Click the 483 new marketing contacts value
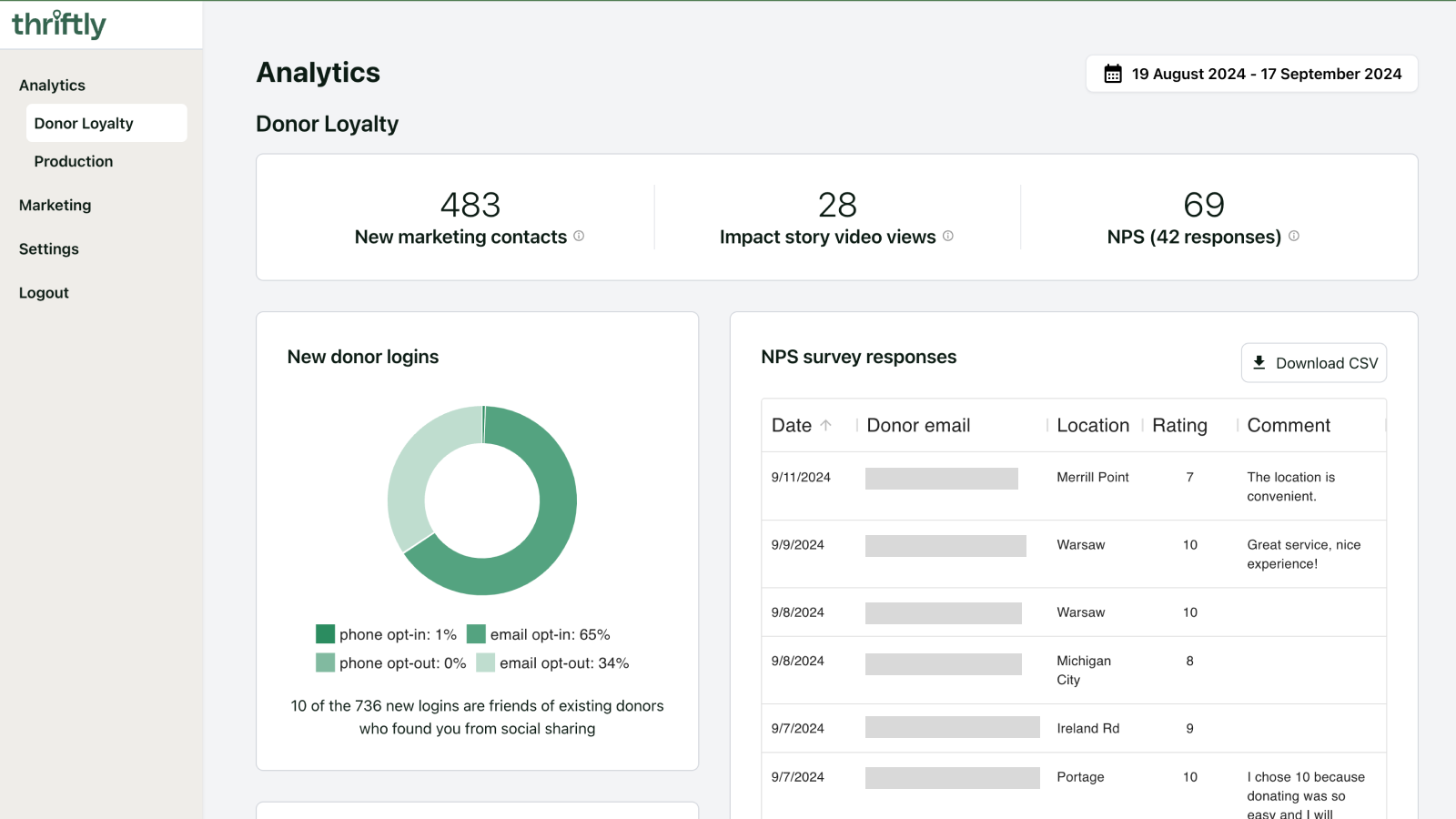1456x819 pixels. coord(470,205)
